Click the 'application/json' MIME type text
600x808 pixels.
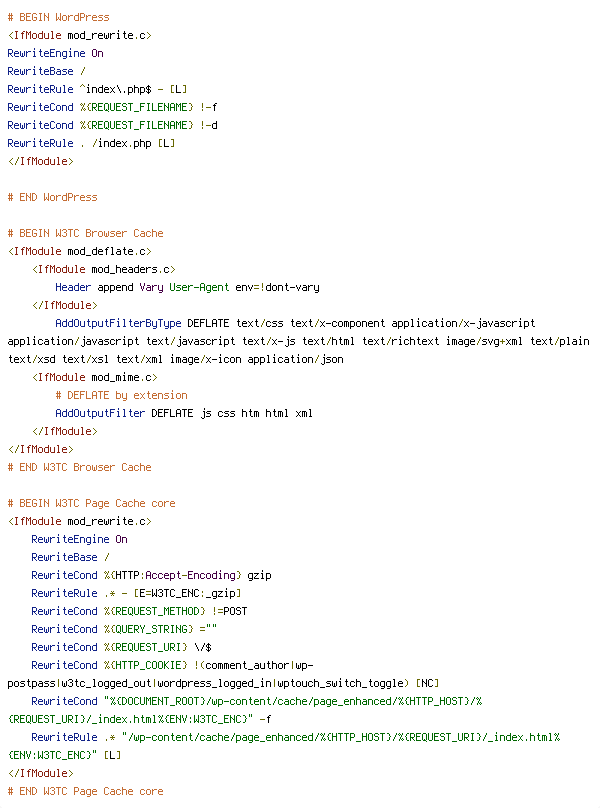(x=295, y=360)
